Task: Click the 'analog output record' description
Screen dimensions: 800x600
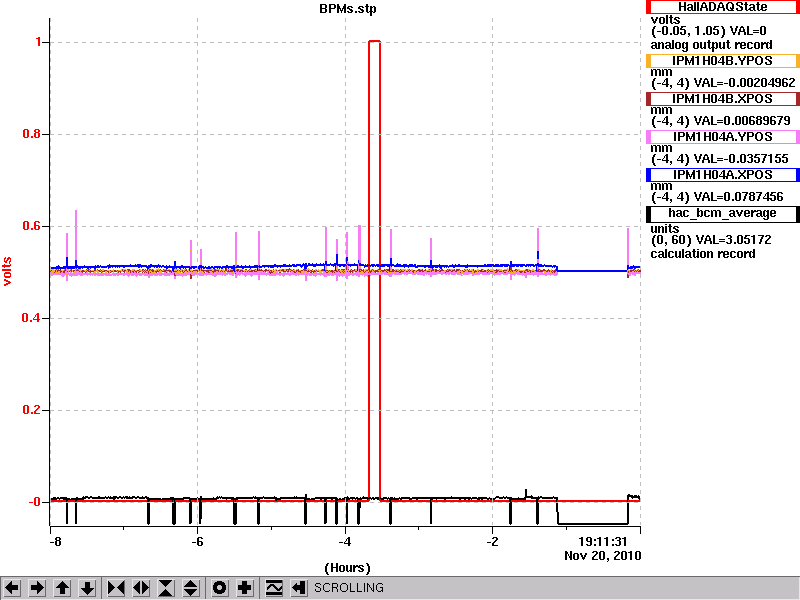Action: click(x=711, y=45)
